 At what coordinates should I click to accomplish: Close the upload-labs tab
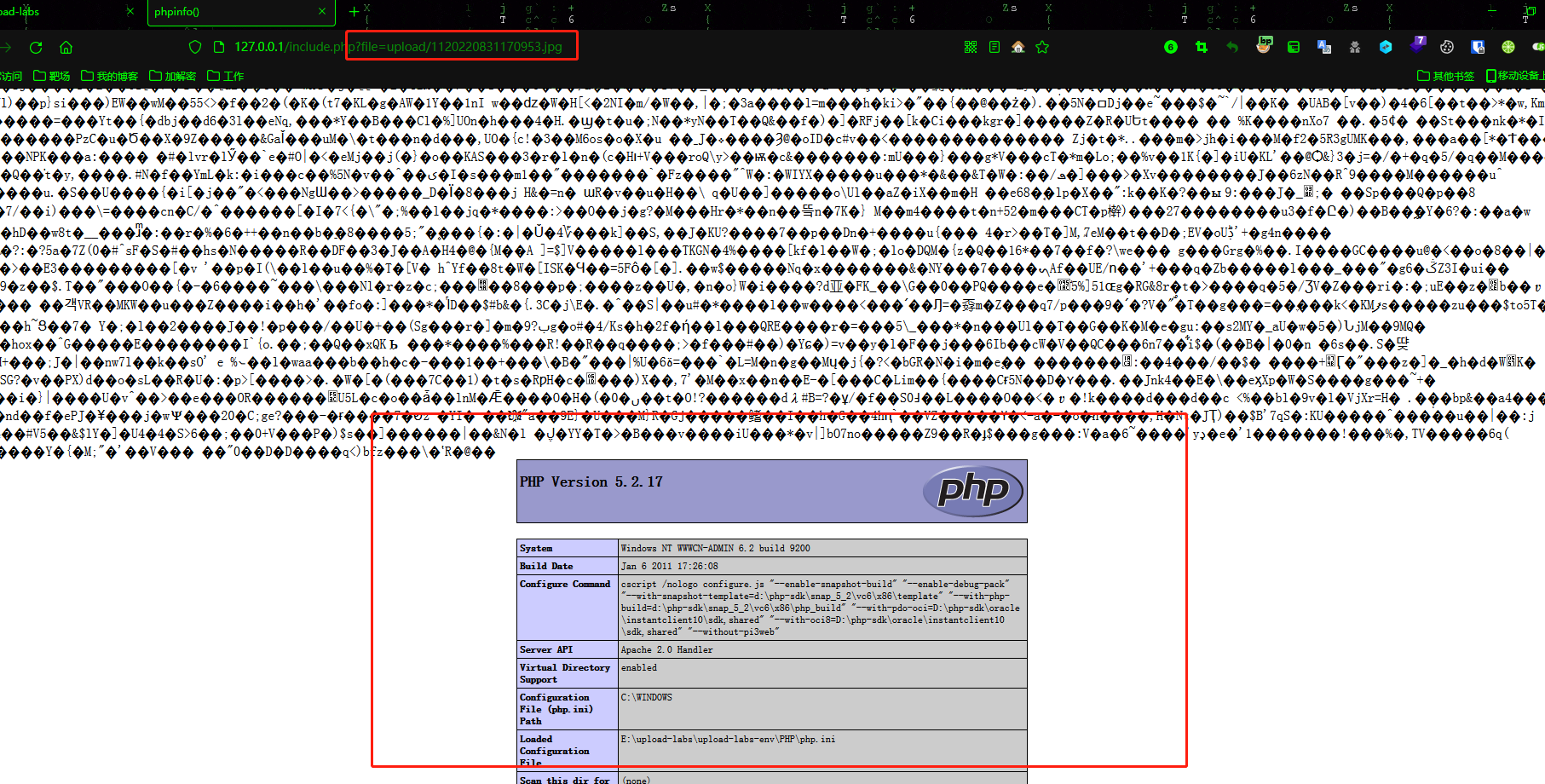coord(130,12)
